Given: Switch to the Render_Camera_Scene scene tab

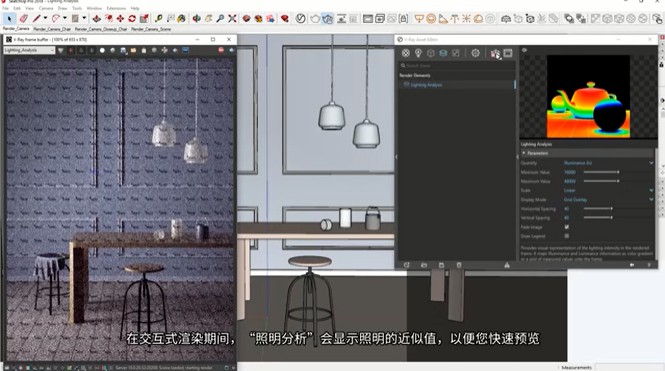Looking at the screenshot, I should (151, 29).
